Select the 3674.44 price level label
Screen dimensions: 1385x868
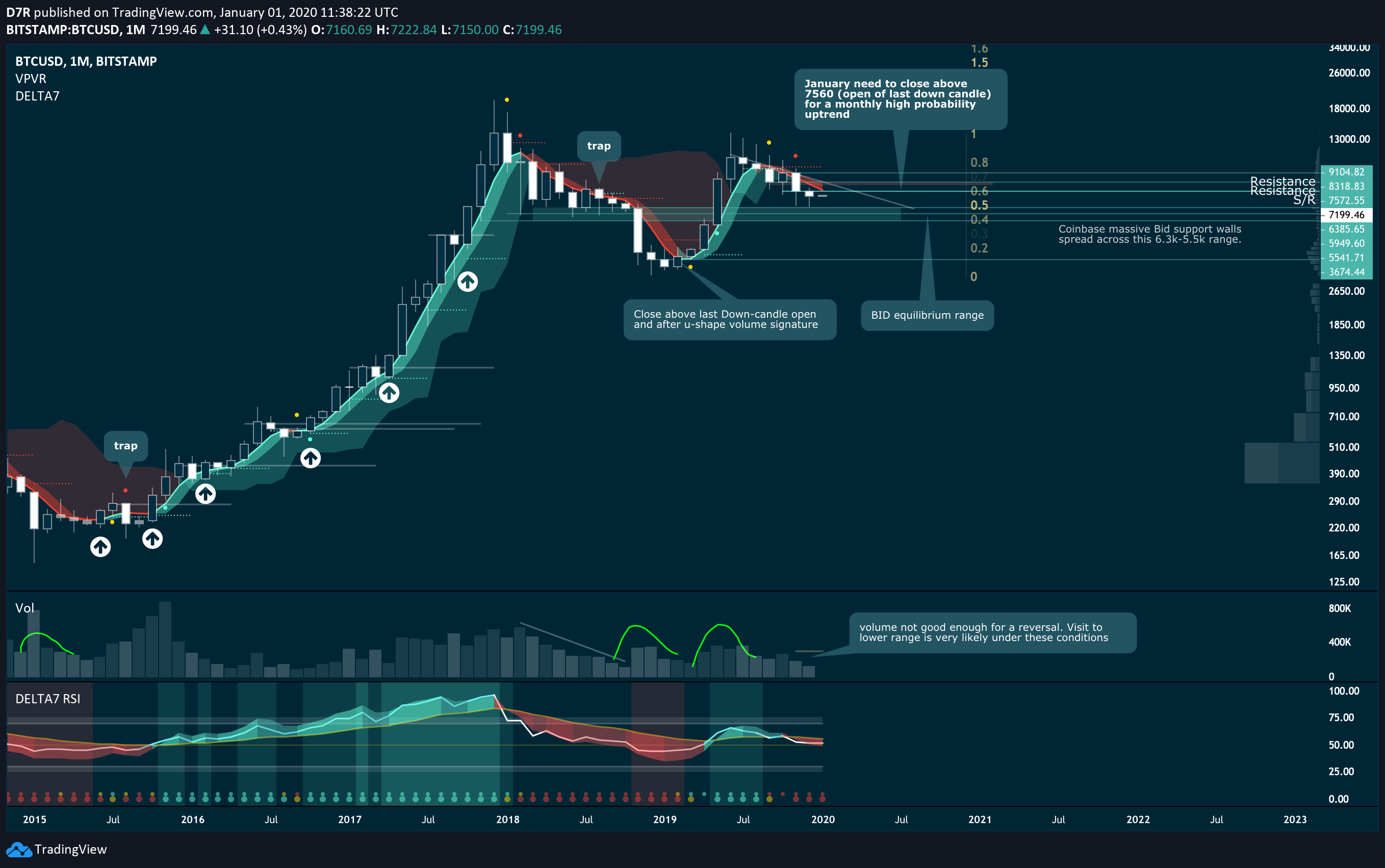click(x=1346, y=273)
